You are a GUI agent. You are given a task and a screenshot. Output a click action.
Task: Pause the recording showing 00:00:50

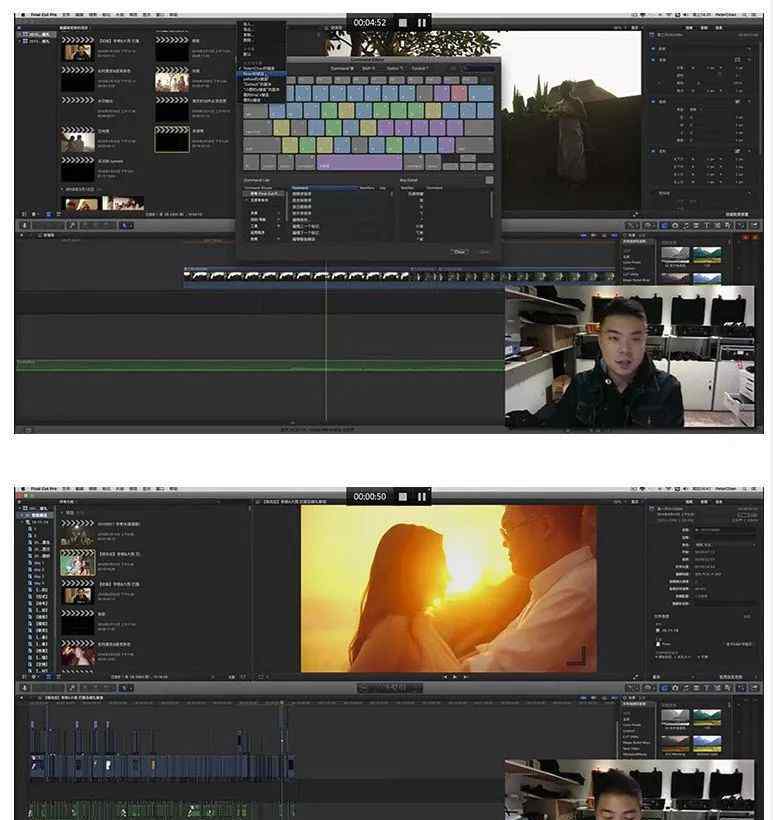click(422, 496)
